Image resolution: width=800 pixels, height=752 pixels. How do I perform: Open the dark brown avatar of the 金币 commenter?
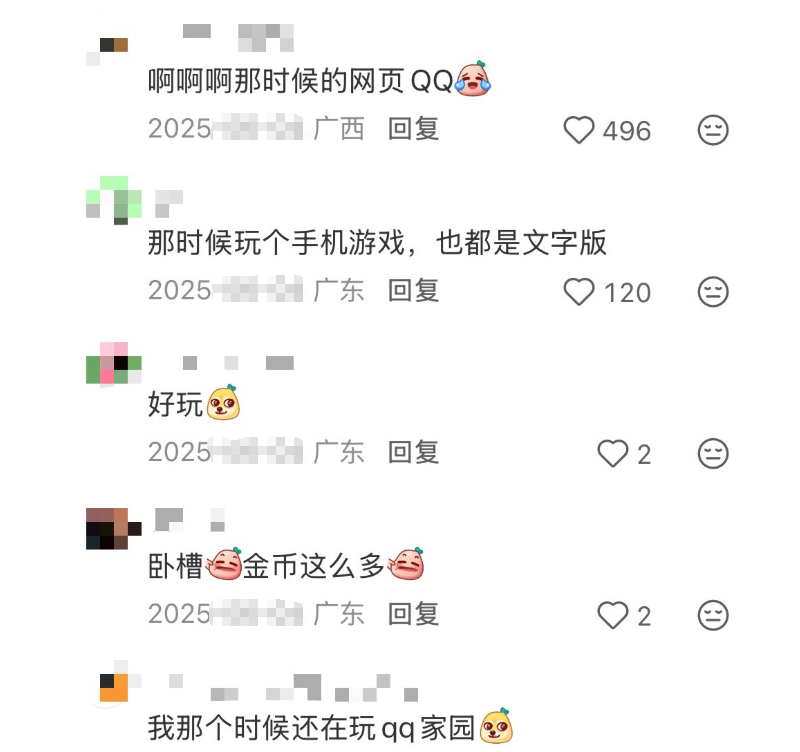coord(113,529)
